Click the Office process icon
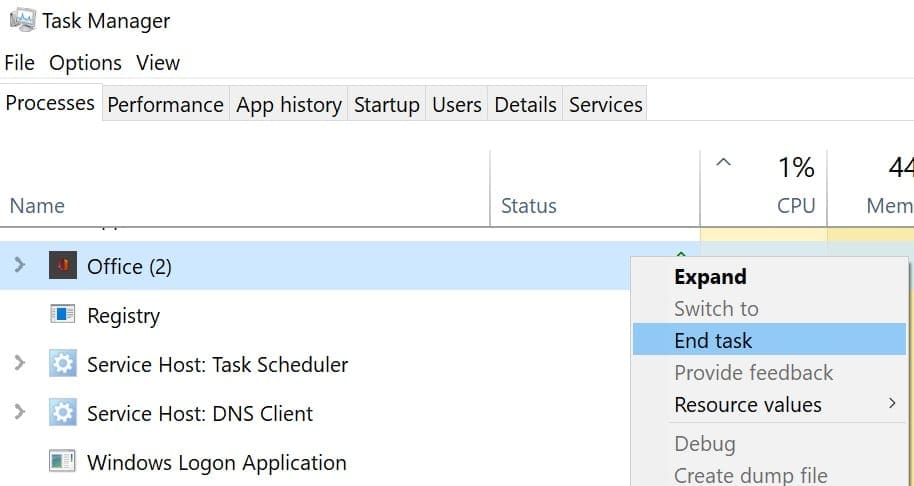The height and width of the screenshot is (486, 914). (x=63, y=266)
